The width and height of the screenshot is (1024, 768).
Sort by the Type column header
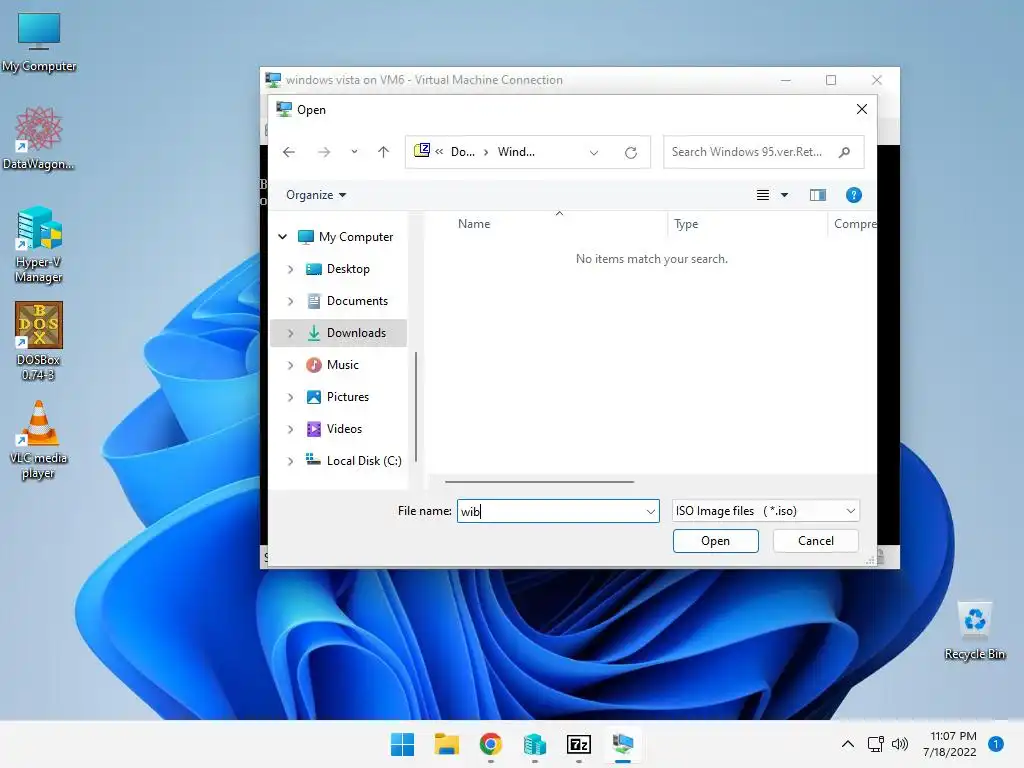click(686, 224)
